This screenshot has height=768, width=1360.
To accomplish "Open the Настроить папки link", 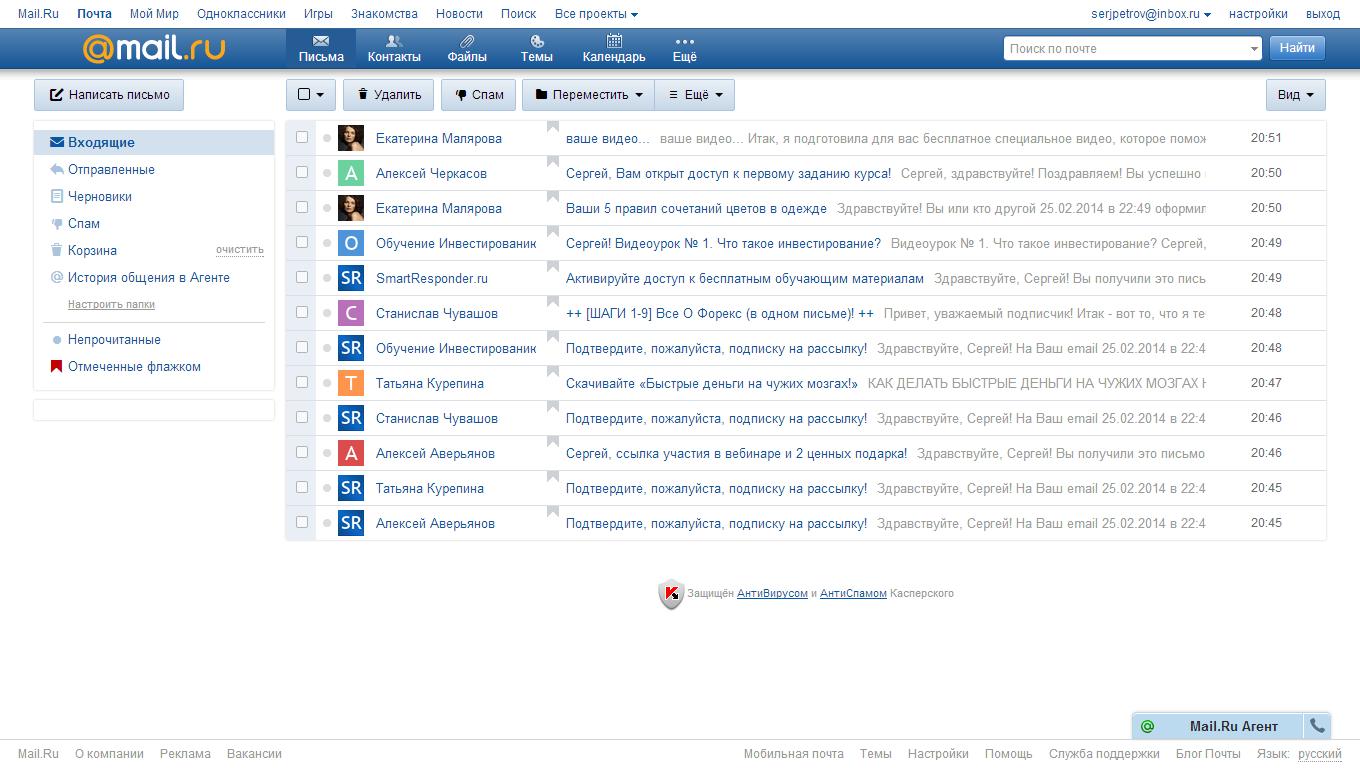I will pyautogui.click(x=111, y=304).
